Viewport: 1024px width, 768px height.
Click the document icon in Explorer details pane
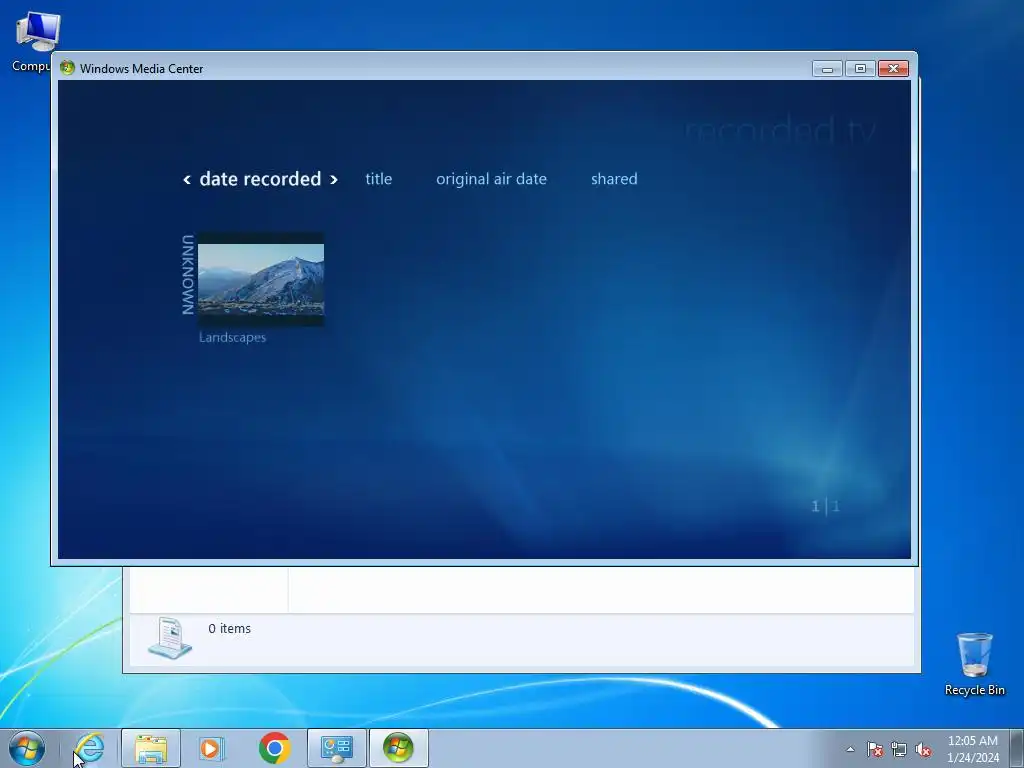pos(170,638)
